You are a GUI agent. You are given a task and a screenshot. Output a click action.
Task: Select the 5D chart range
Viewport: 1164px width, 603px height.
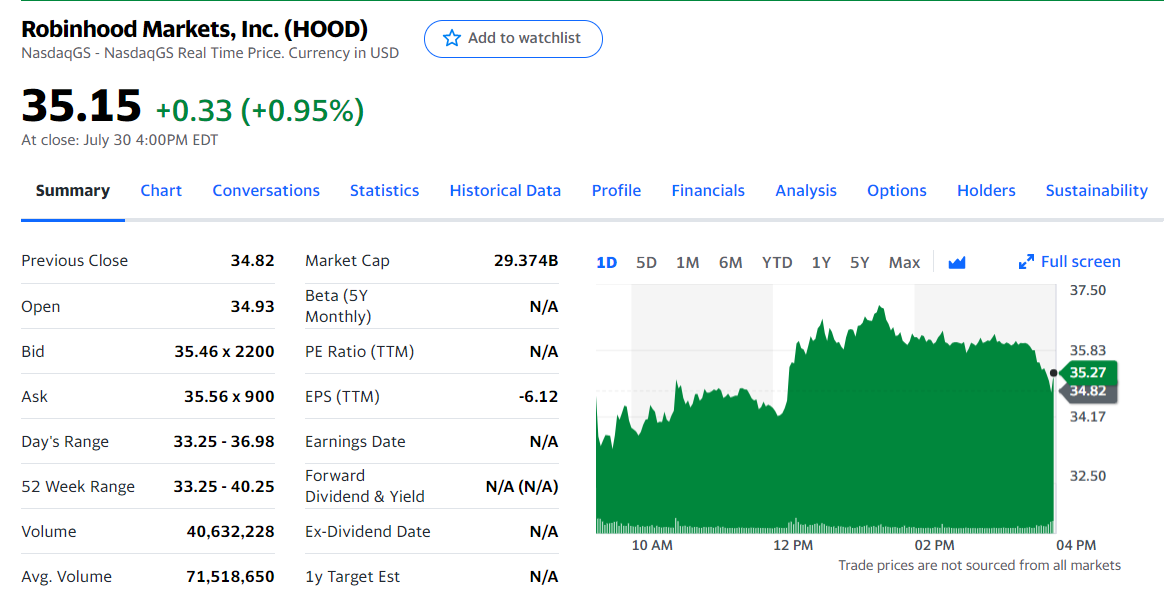647,262
